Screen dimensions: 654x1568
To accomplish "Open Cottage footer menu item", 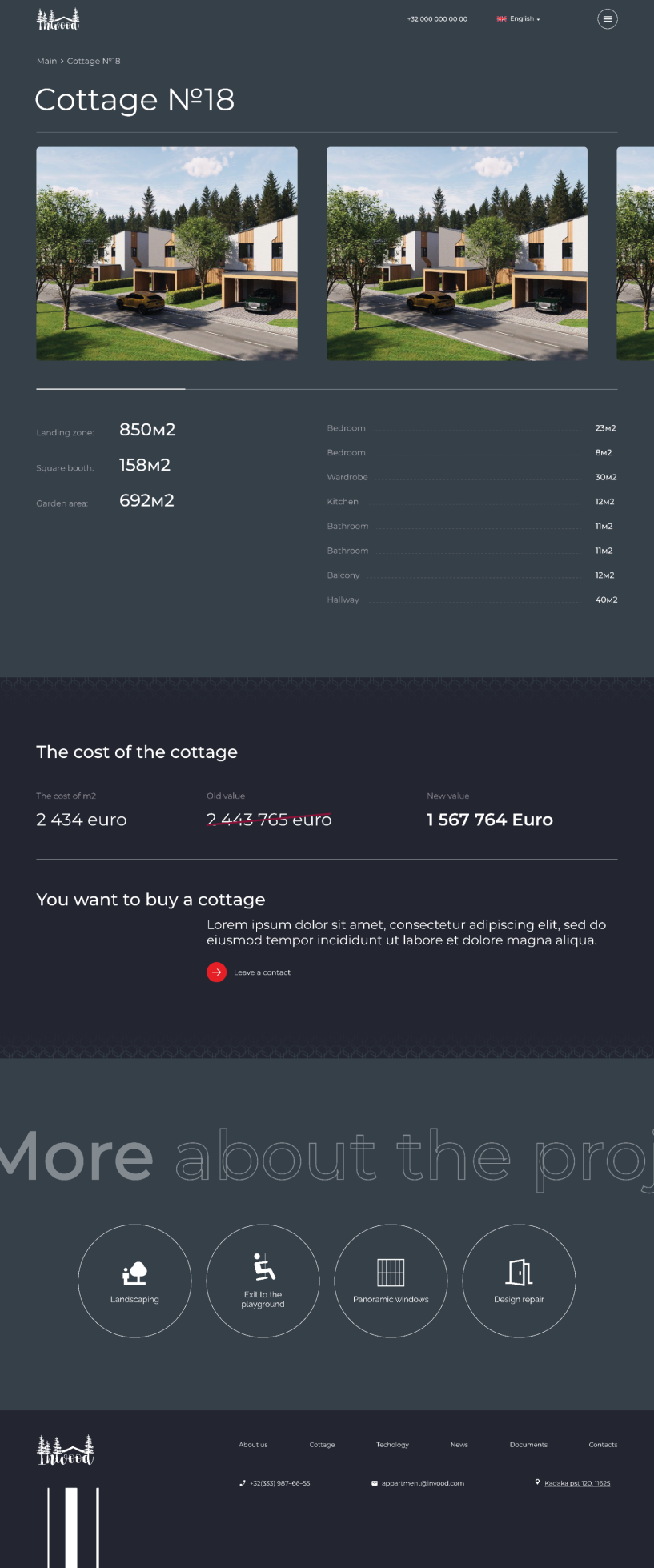I will tap(322, 1445).
